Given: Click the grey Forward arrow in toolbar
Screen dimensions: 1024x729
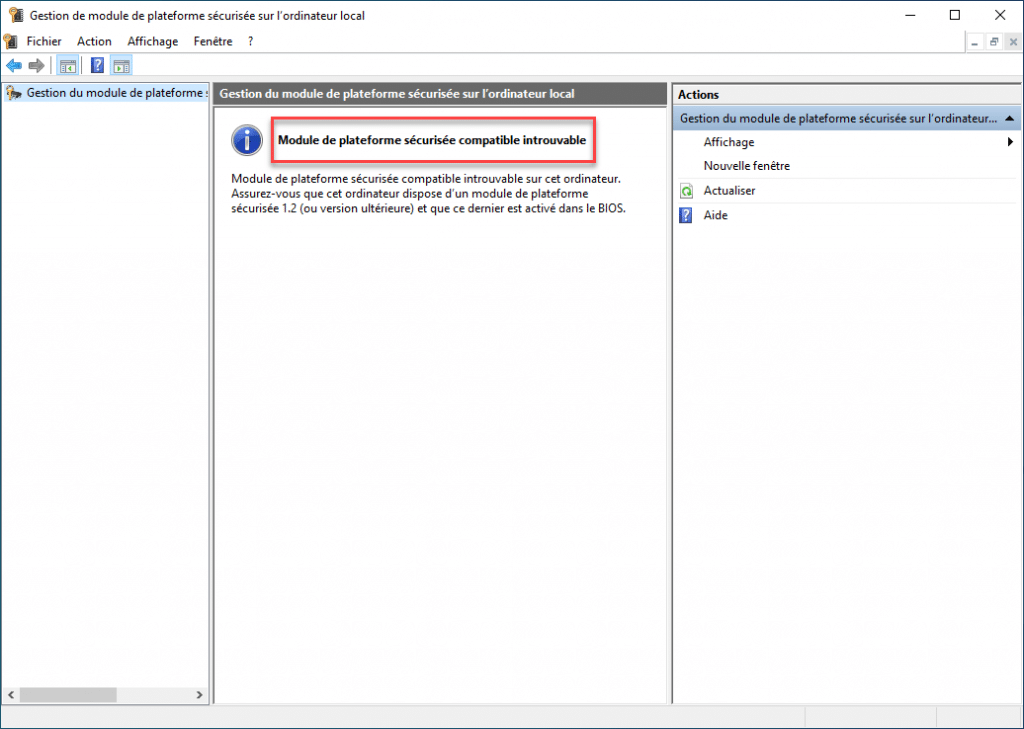Looking at the screenshot, I should (x=36, y=66).
